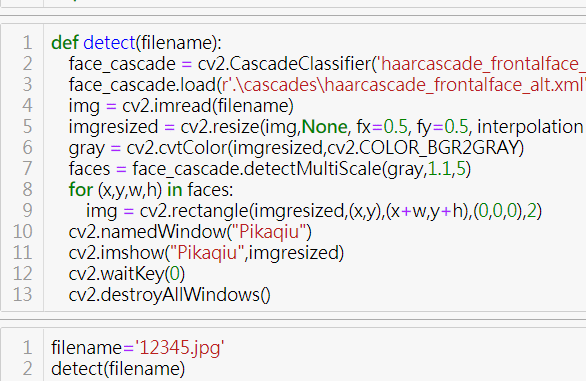Click the COLOR_BGR2GRAY constant

point(440,148)
